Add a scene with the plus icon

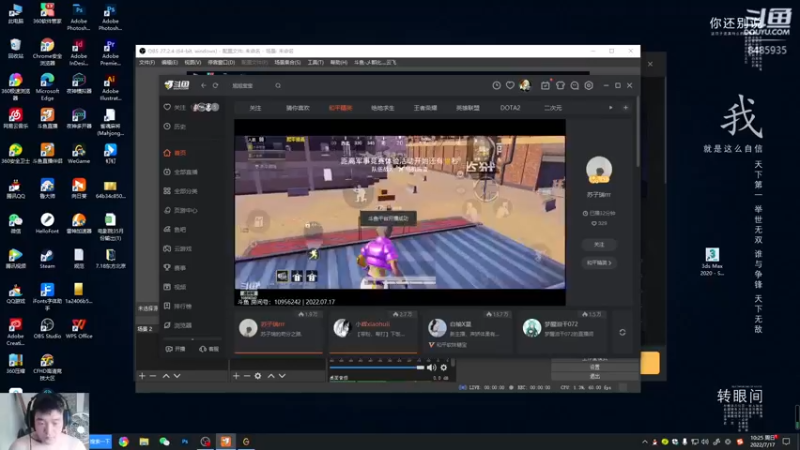(142, 376)
